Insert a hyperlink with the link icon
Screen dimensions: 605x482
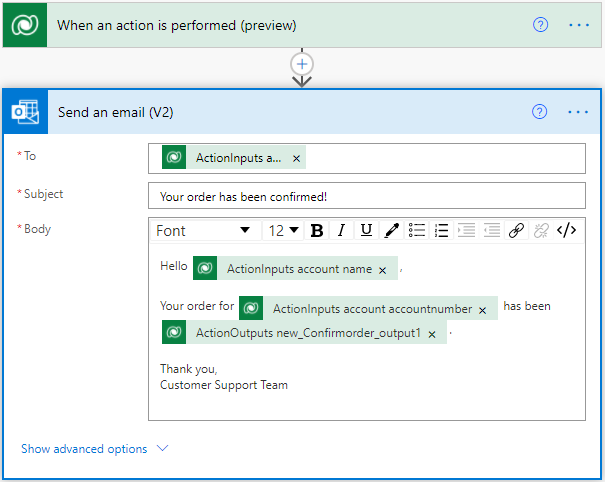[516, 231]
